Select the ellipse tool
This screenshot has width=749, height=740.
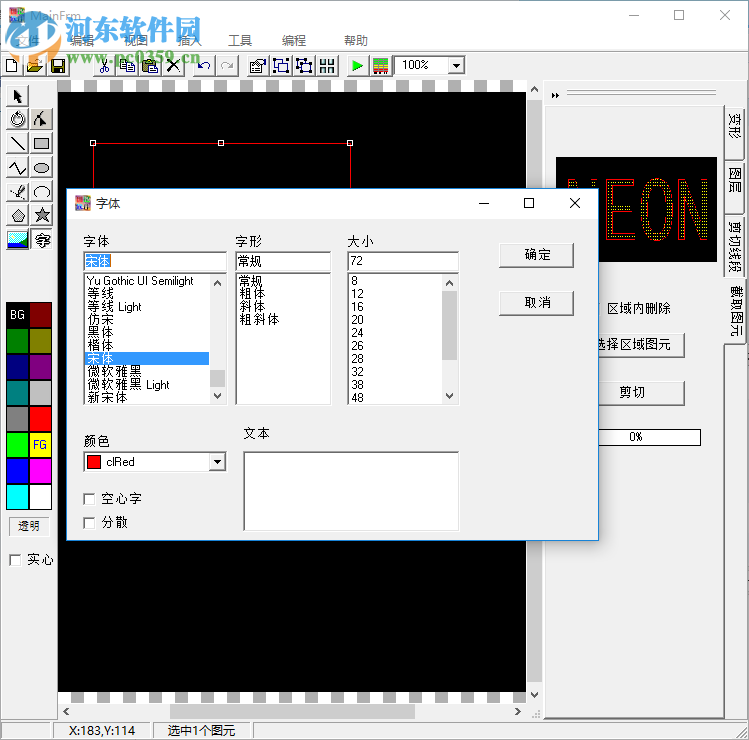pos(42,167)
